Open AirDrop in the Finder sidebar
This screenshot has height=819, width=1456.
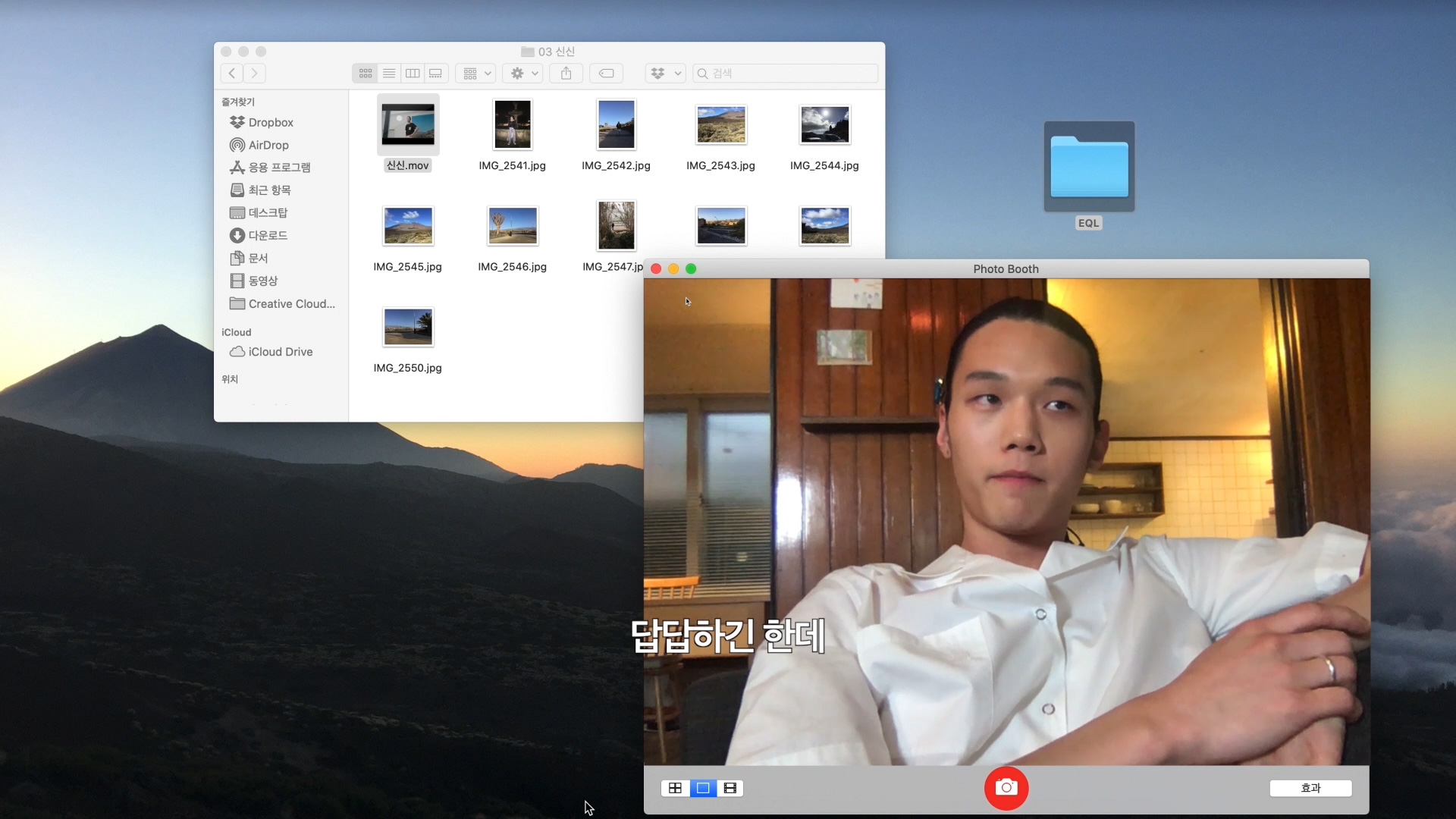pyautogui.click(x=268, y=145)
